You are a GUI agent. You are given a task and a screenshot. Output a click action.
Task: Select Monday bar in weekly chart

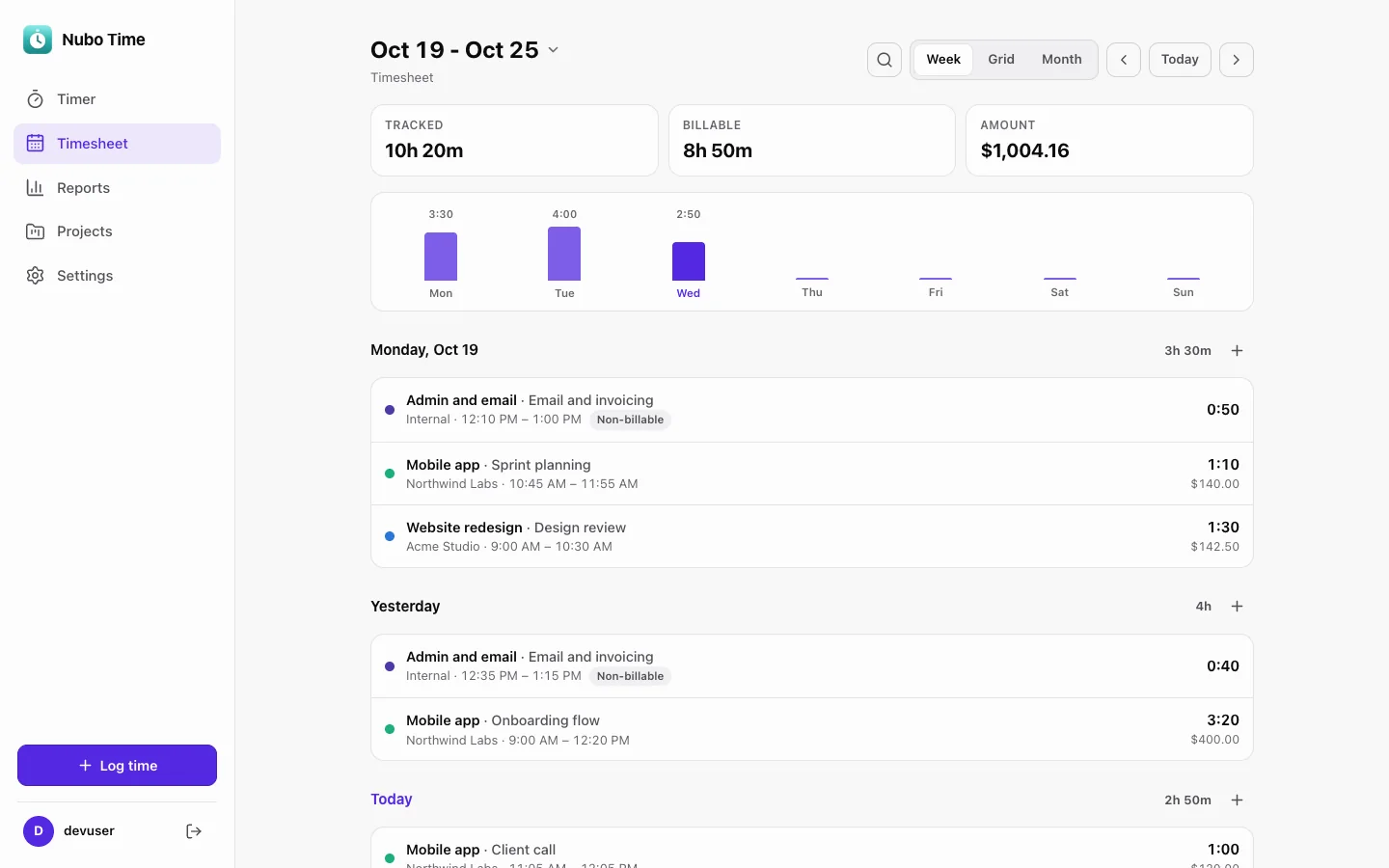(441, 257)
